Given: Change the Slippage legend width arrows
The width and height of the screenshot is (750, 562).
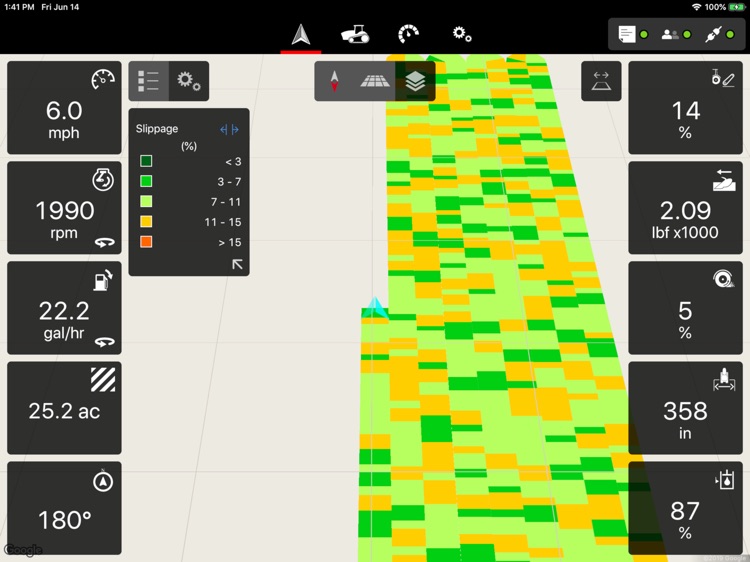Looking at the screenshot, I should [x=229, y=130].
